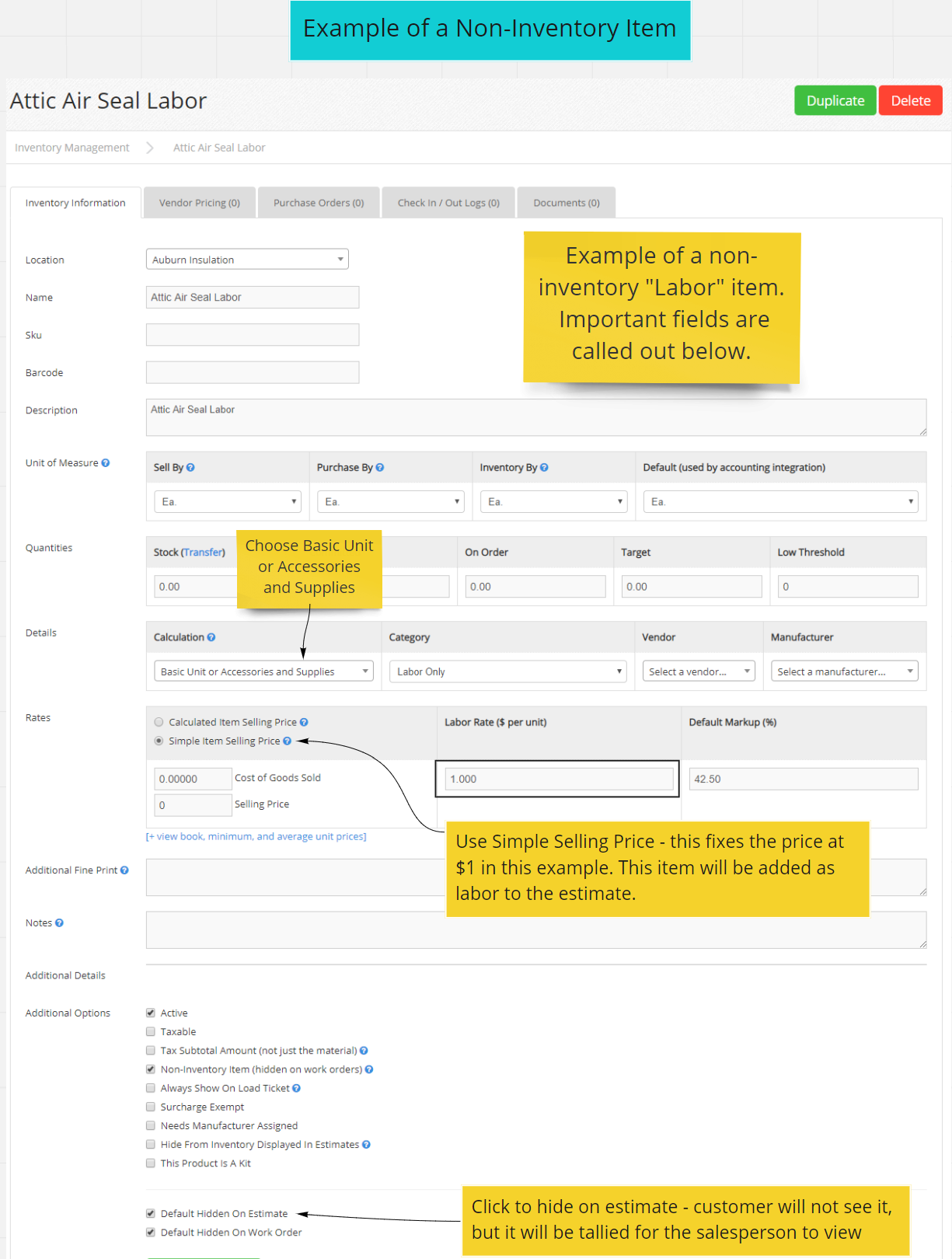
Task: Click help icon for Additional Fine Print
Action: coord(124,870)
